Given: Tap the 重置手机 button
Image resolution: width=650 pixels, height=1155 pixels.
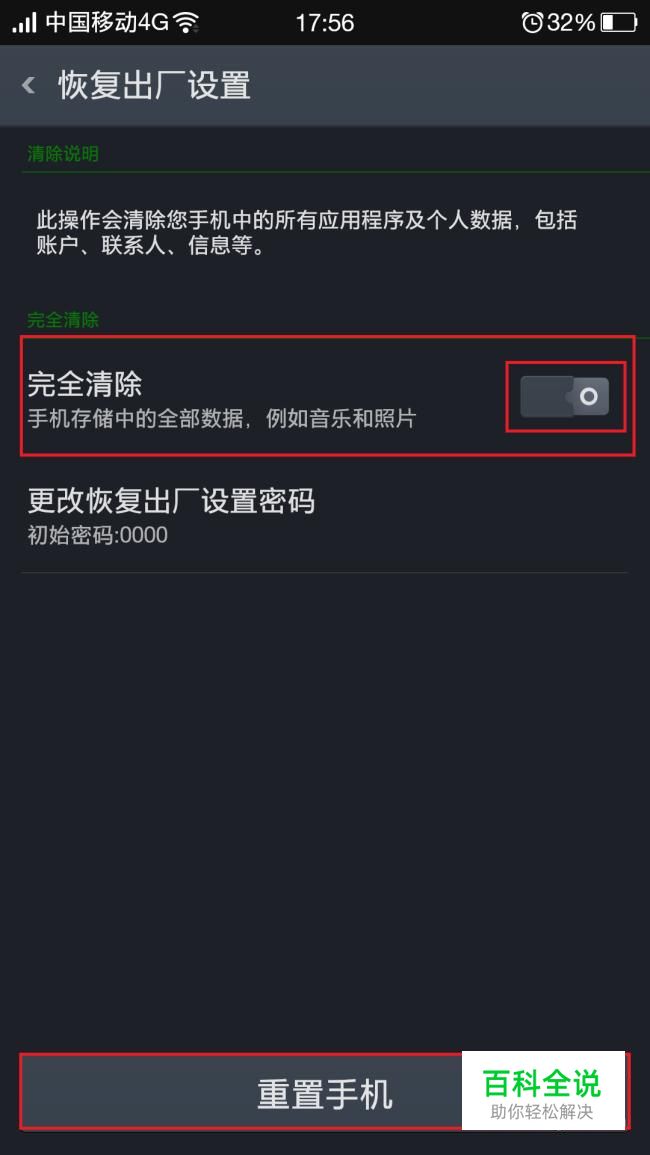Looking at the screenshot, I should click(x=324, y=1092).
